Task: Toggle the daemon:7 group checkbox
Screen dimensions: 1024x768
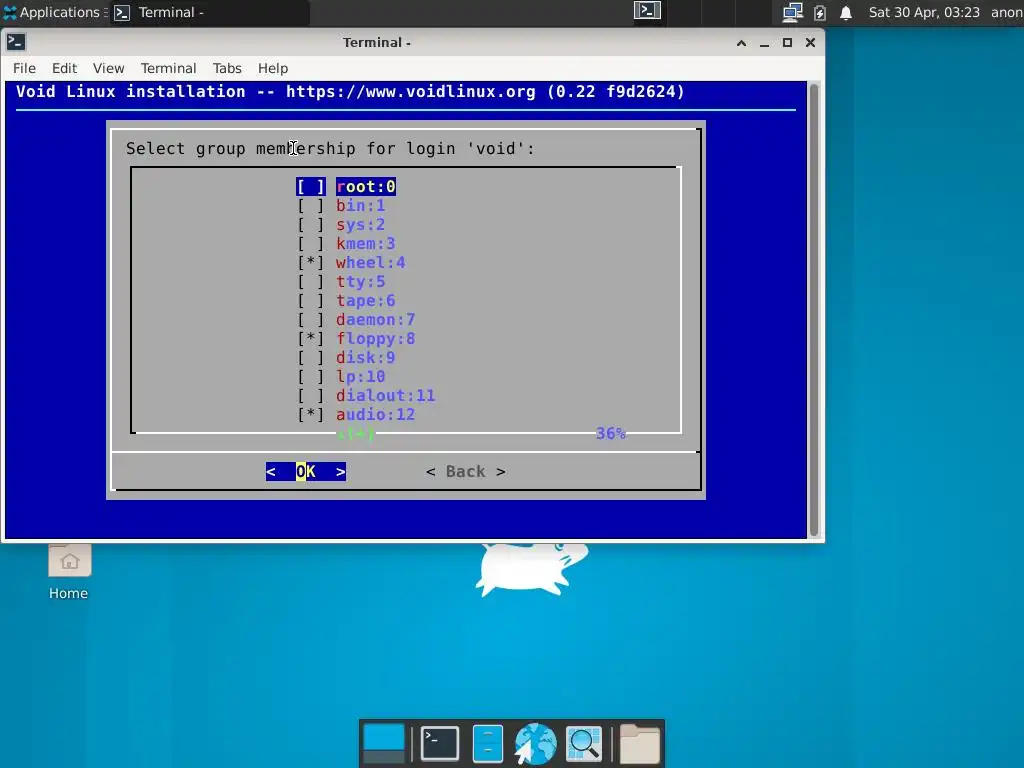Action: pyautogui.click(x=311, y=319)
